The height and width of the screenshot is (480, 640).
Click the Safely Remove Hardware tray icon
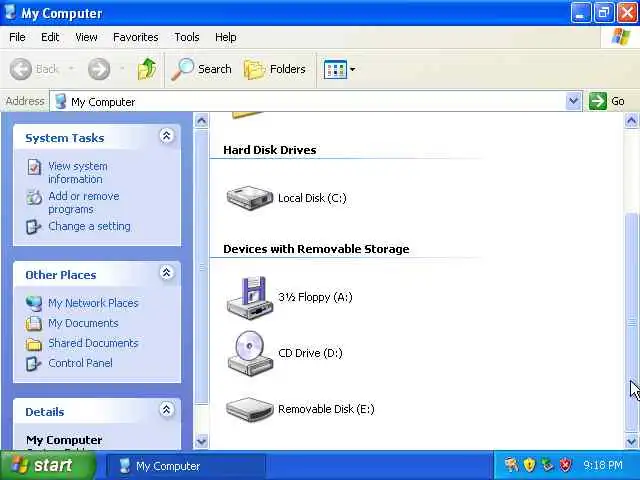point(547,465)
